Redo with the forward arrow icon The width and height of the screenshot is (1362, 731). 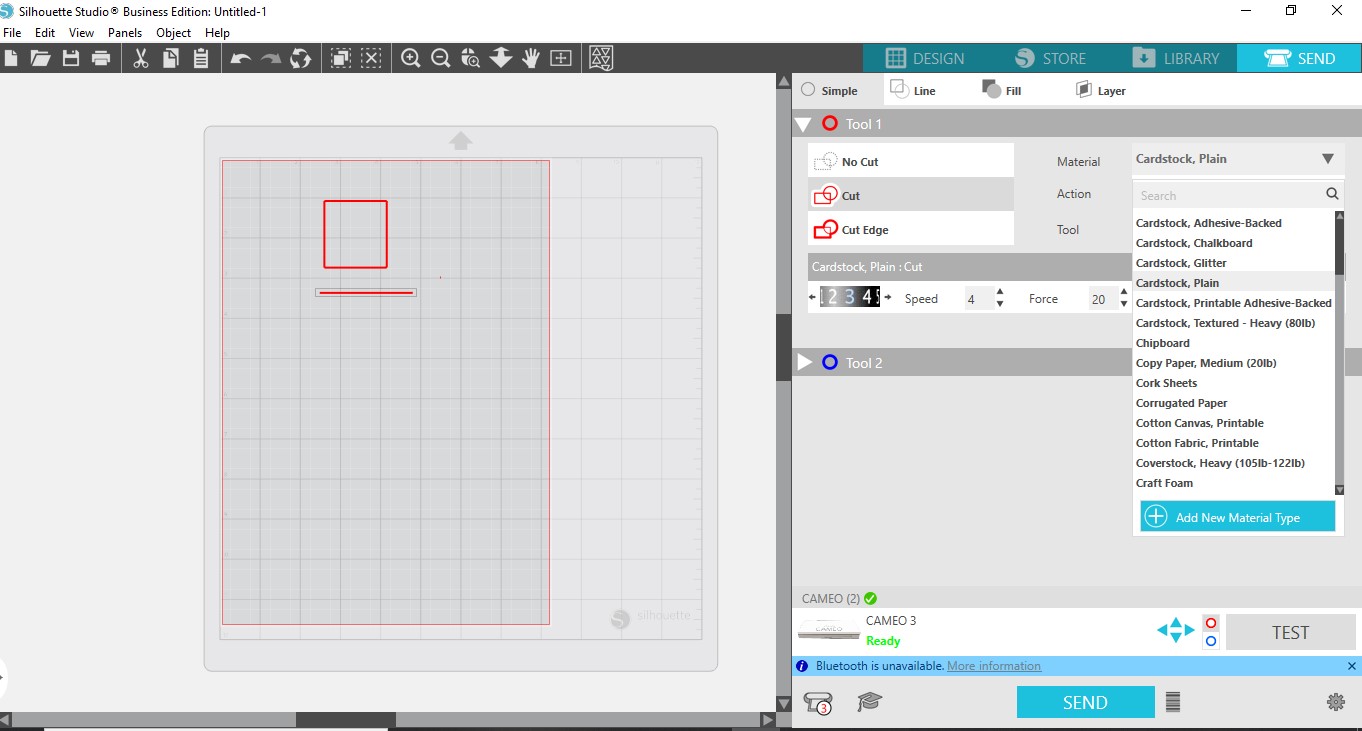271,58
